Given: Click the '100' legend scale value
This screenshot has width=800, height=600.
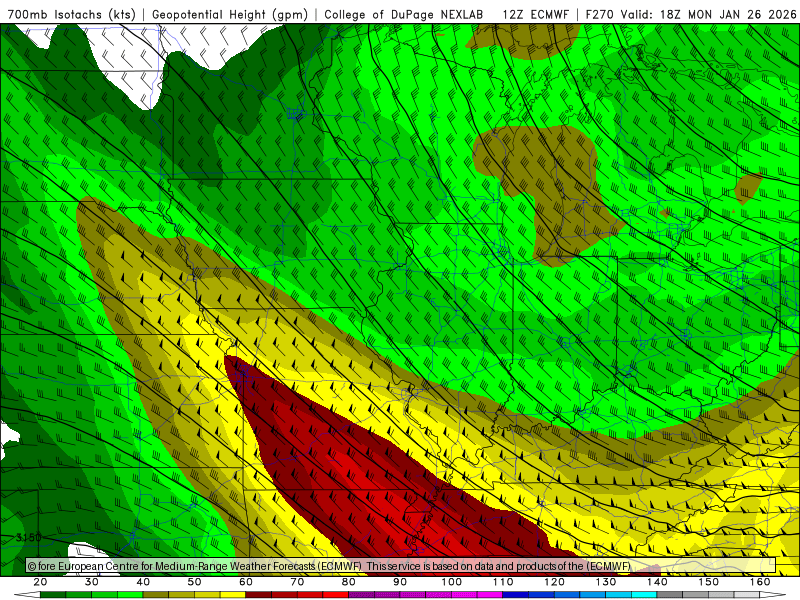Looking at the screenshot, I should [452, 582].
